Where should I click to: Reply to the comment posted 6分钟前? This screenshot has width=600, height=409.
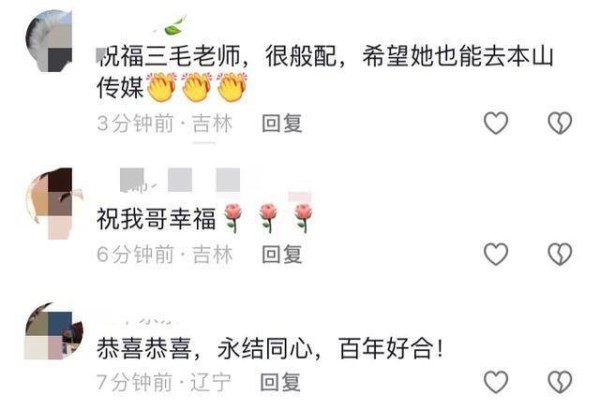pos(282,254)
